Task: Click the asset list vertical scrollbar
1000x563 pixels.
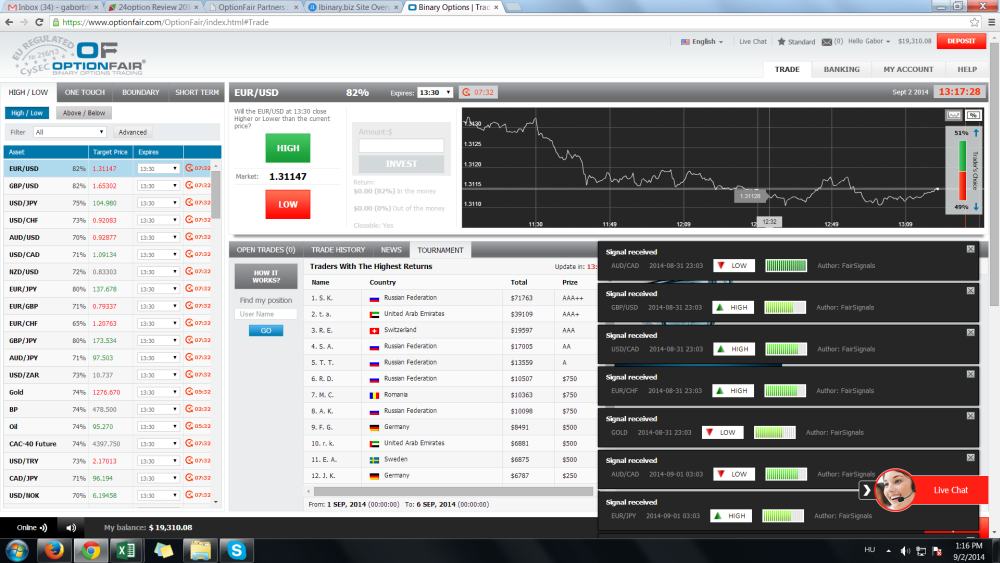Action: [216, 195]
